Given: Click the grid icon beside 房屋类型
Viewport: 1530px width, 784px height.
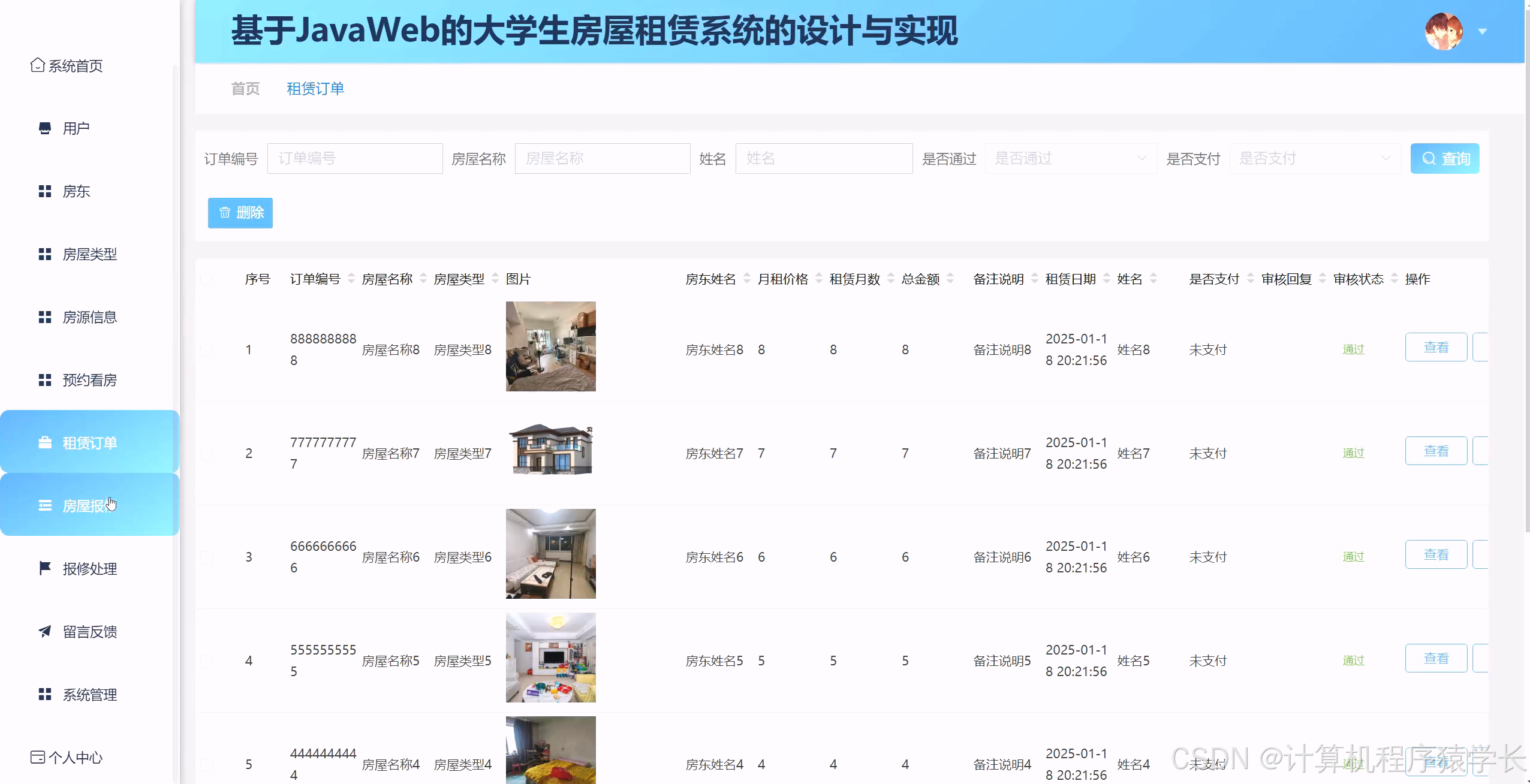Looking at the screenshot, I should 45,254.
